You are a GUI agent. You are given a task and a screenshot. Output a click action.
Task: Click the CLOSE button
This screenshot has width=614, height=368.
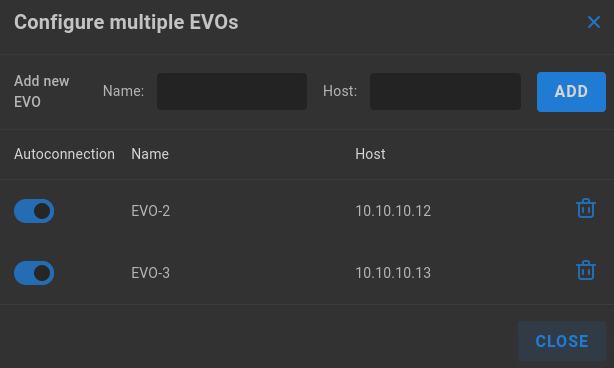click(x=562, y=341)
